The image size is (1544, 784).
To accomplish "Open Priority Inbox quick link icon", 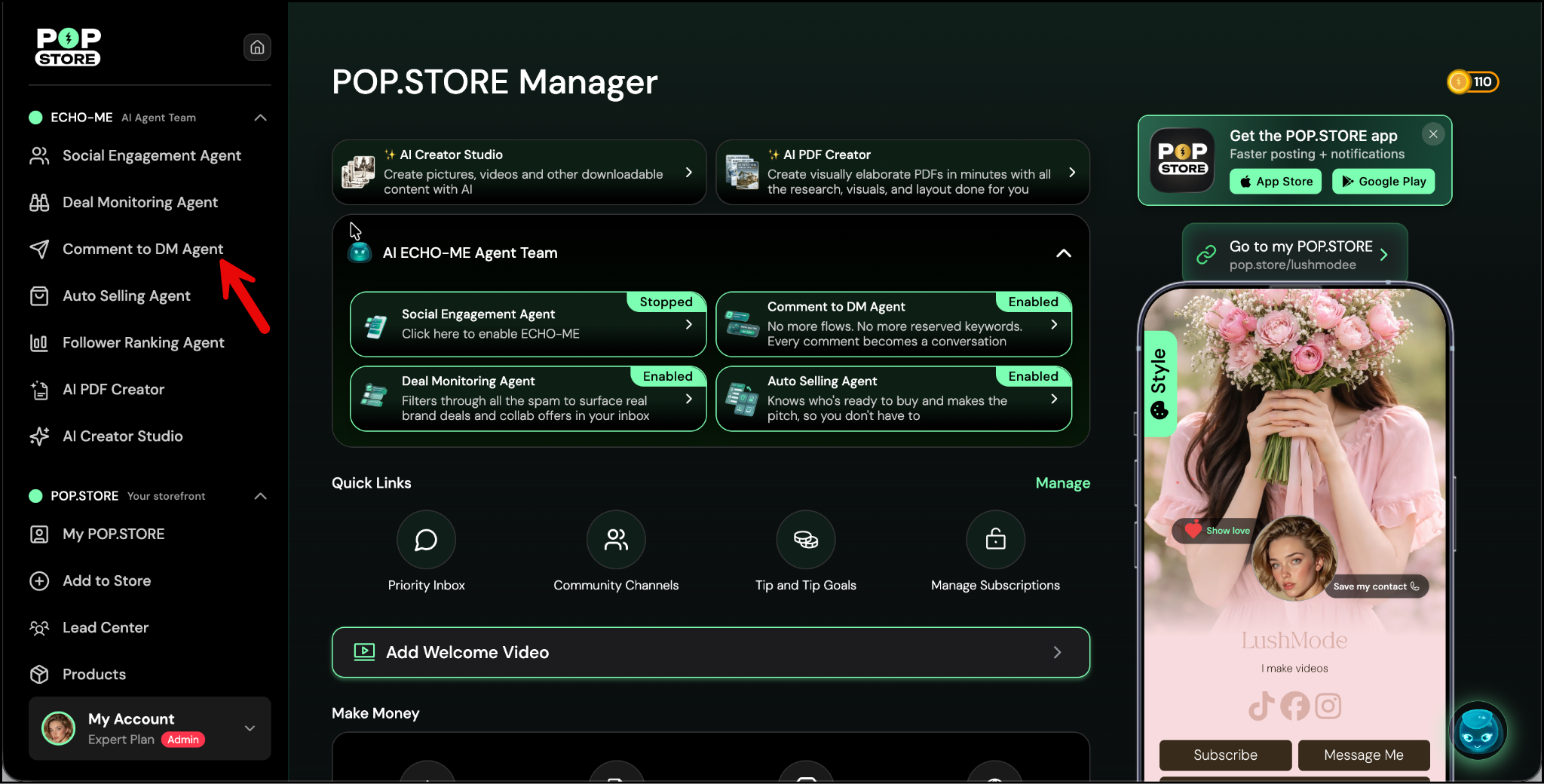I will pos(426,540).
